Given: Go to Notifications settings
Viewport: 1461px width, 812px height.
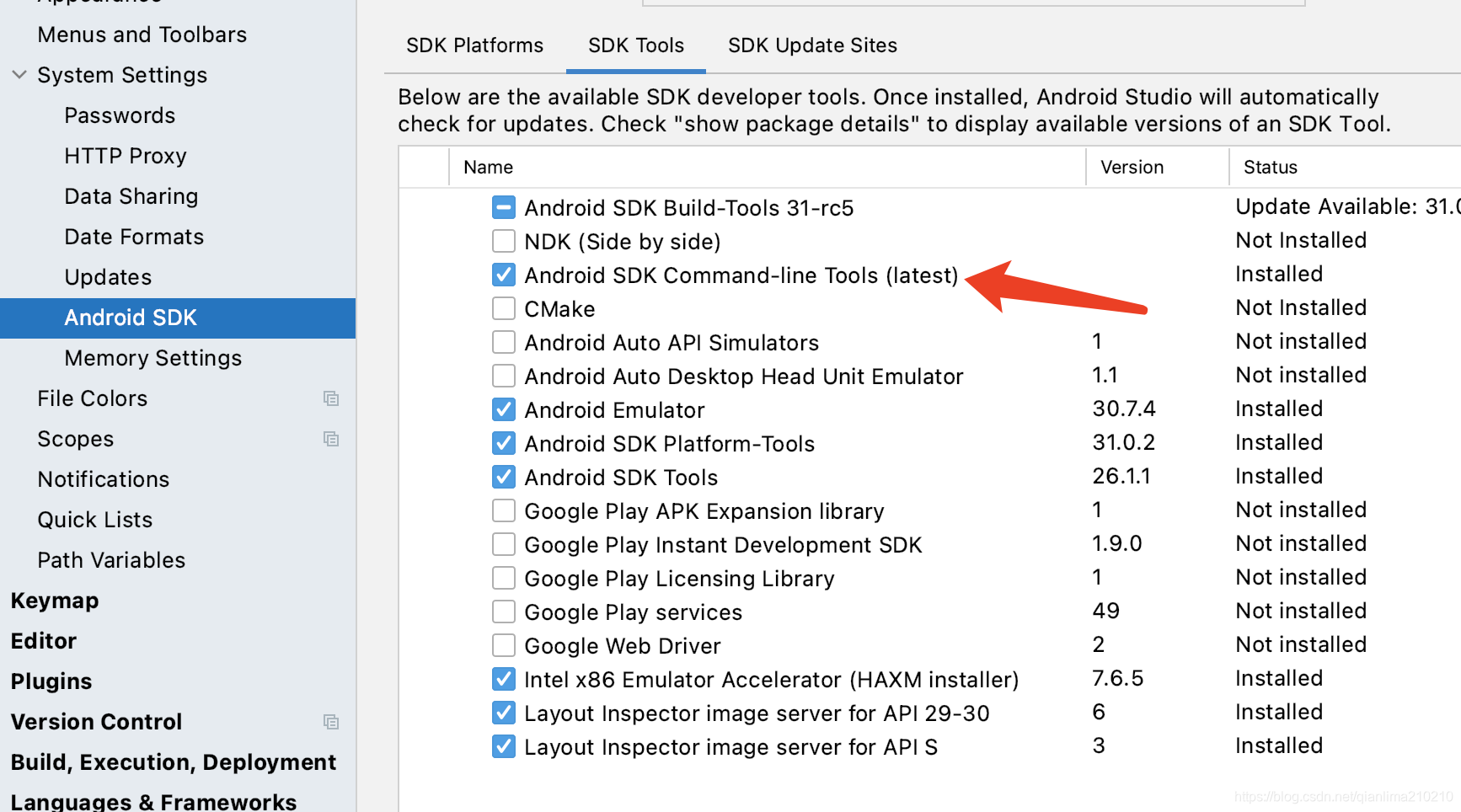Looking at the screenshot, I should (x=104, y=479).
